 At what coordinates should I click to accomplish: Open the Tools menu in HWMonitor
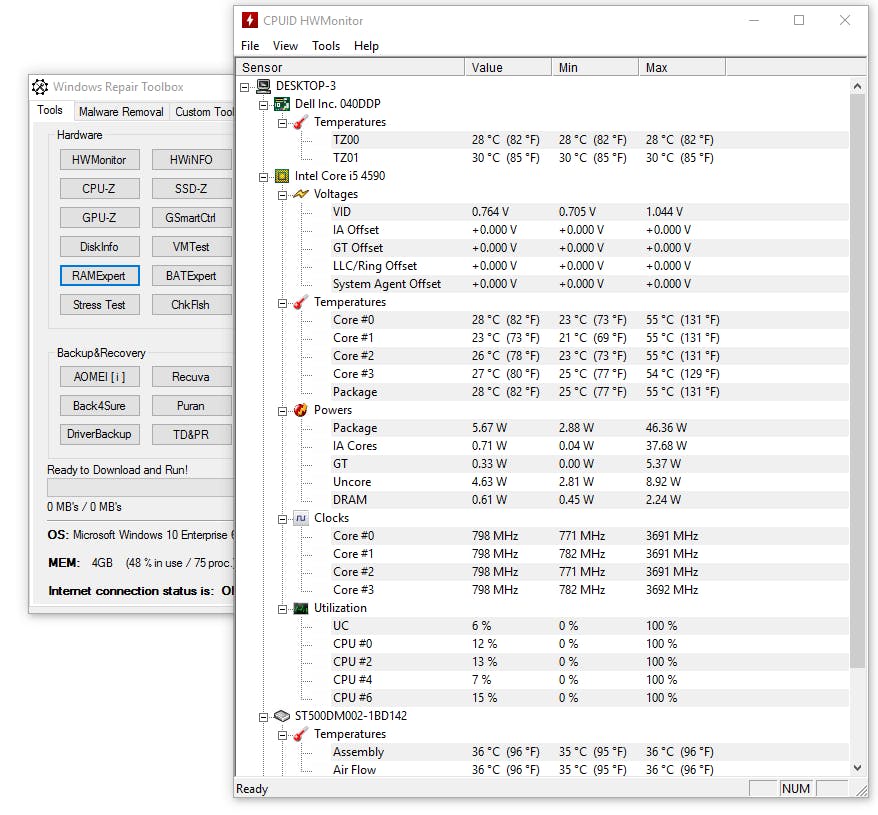pyautogui.click(x=326, y=46)
